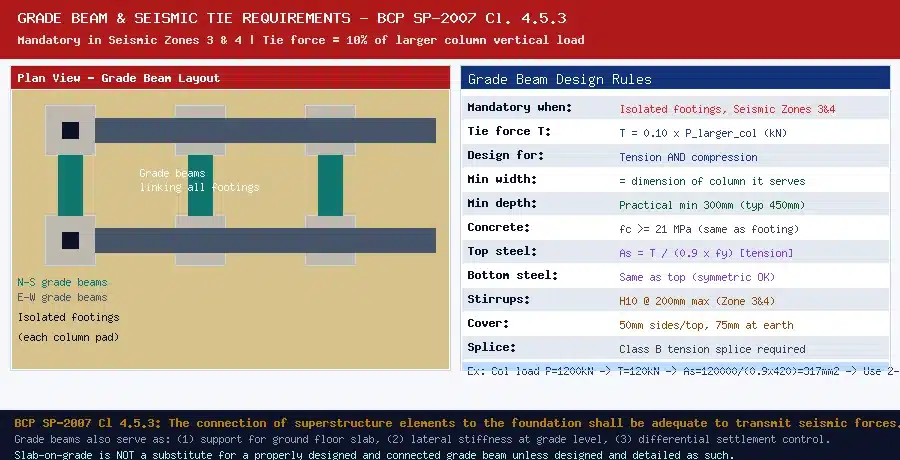Screen dimensions: 900x460
Task: Click the leftmost green N-S grade beam
Action: [70, 185]
